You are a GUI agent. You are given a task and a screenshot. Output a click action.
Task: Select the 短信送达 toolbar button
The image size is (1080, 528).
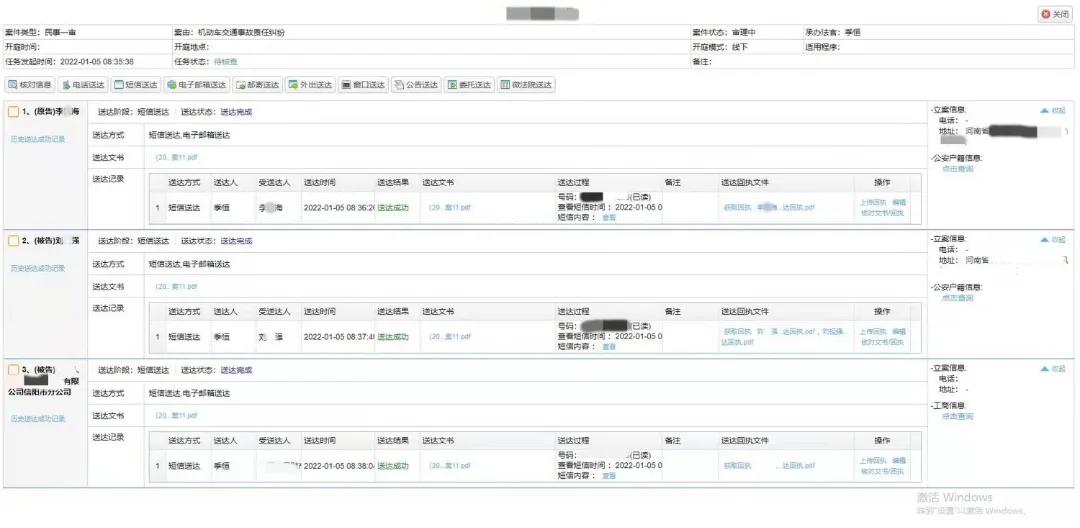point(136,85)
